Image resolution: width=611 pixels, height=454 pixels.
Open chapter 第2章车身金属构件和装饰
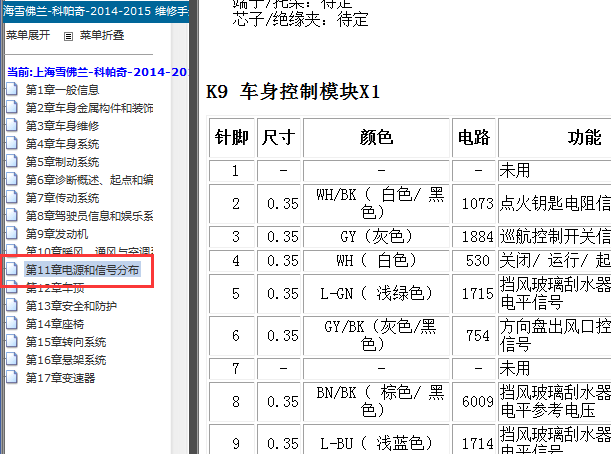[x=89, y=108]
